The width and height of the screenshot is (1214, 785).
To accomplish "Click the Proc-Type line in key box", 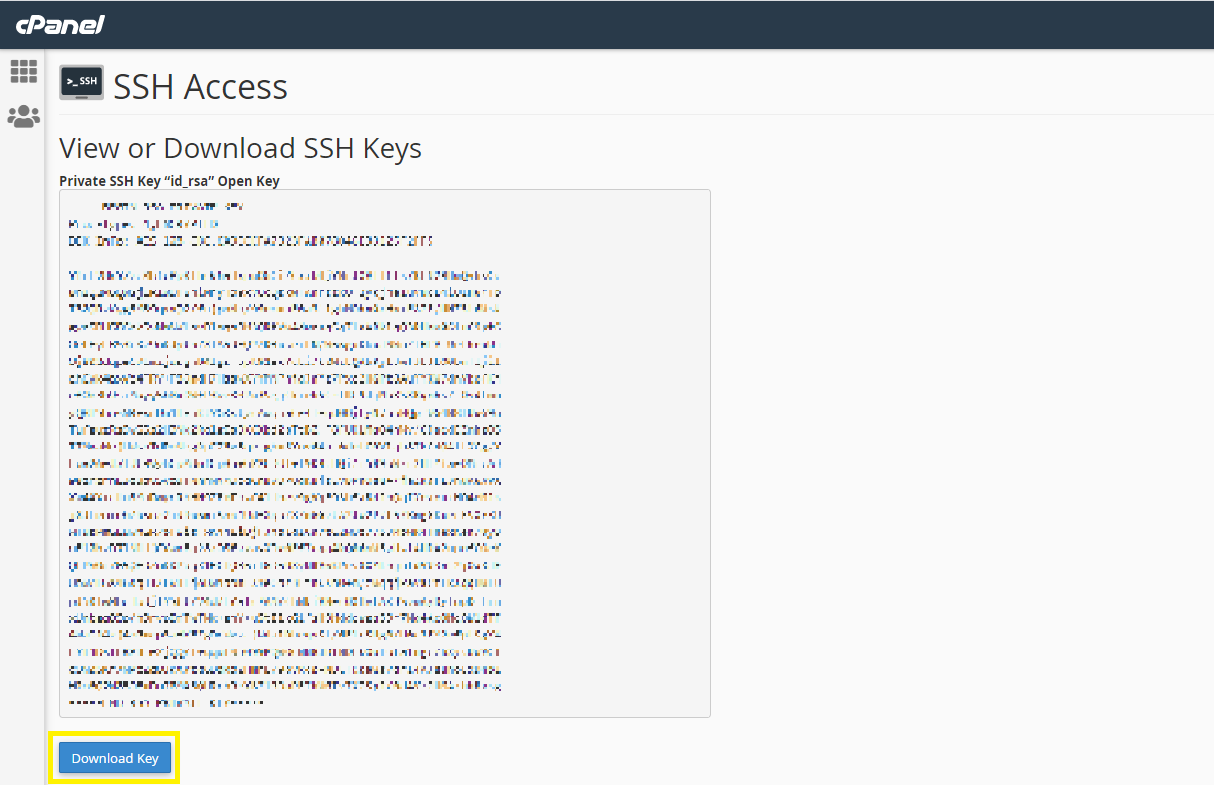I will click(x=143, y=224).
